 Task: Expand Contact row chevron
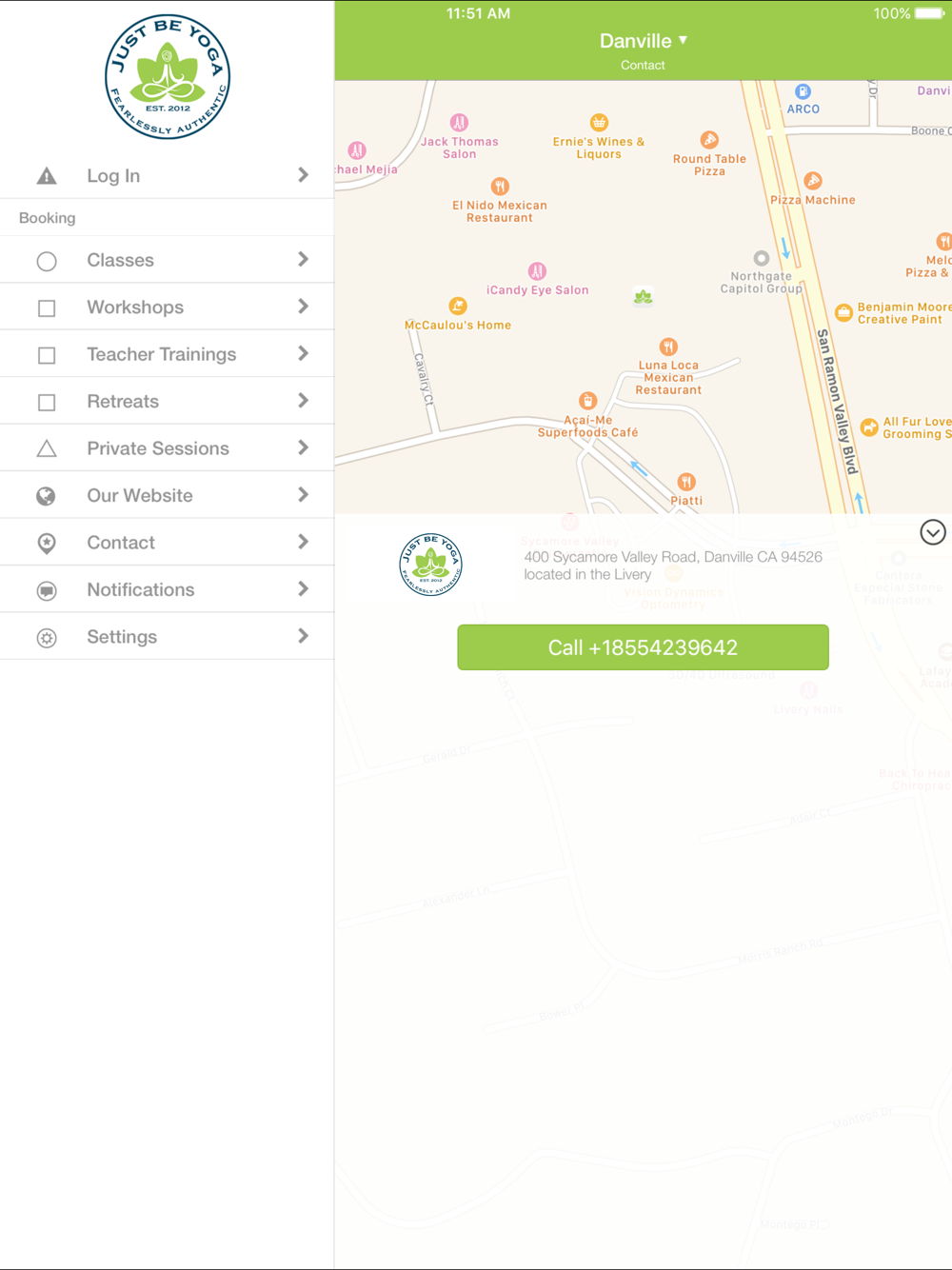(x=303, y=542)
